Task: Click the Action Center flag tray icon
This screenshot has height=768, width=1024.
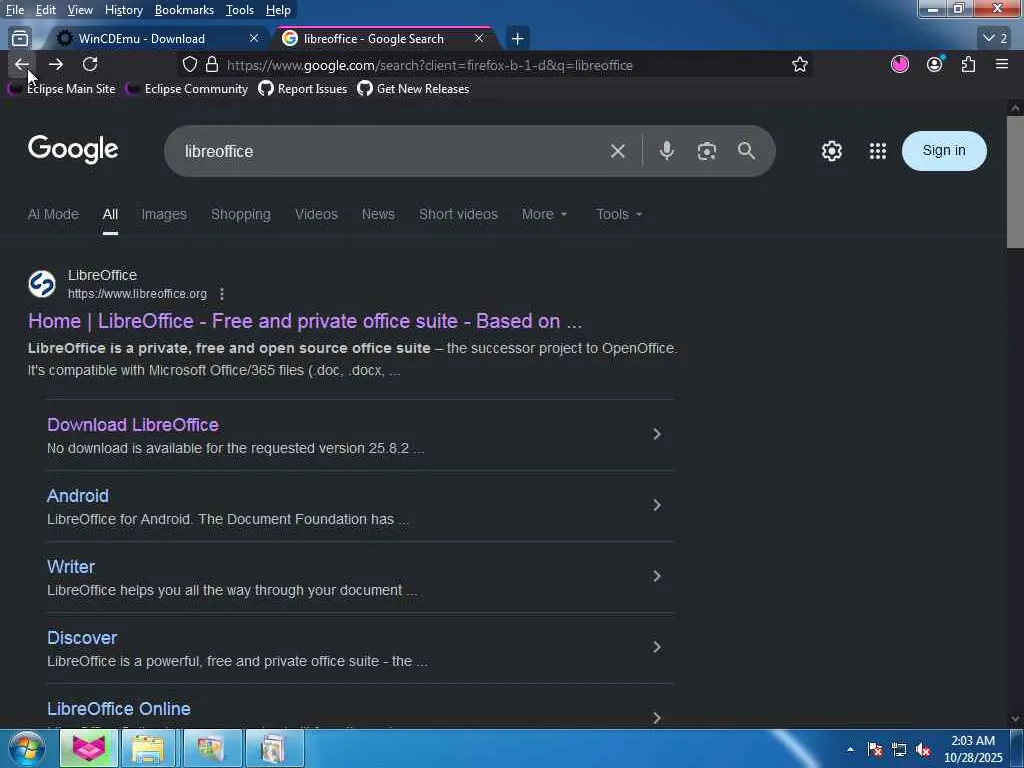Action: point(874,749)
